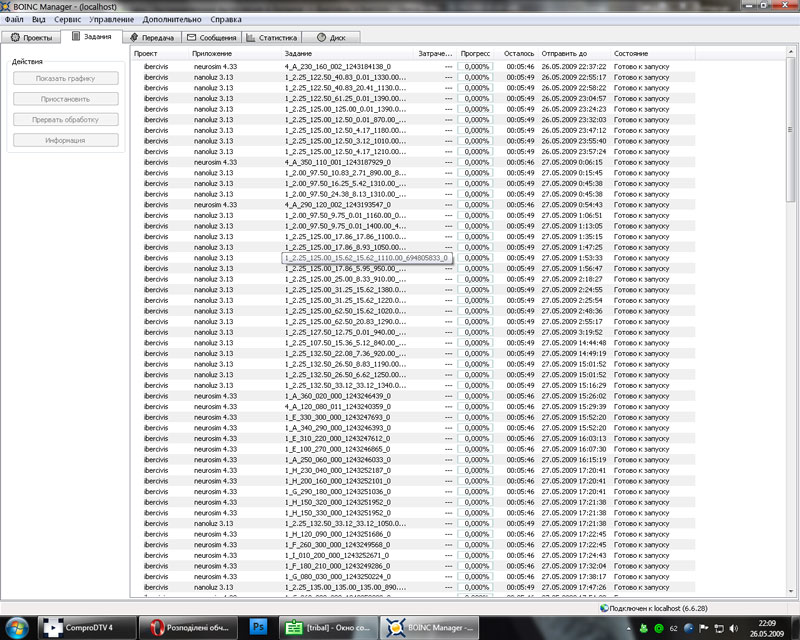Image resolution: width=800 pixels, height=640 pixels.
Task: Sort by the Задание column header
Action: pos(347,53)
